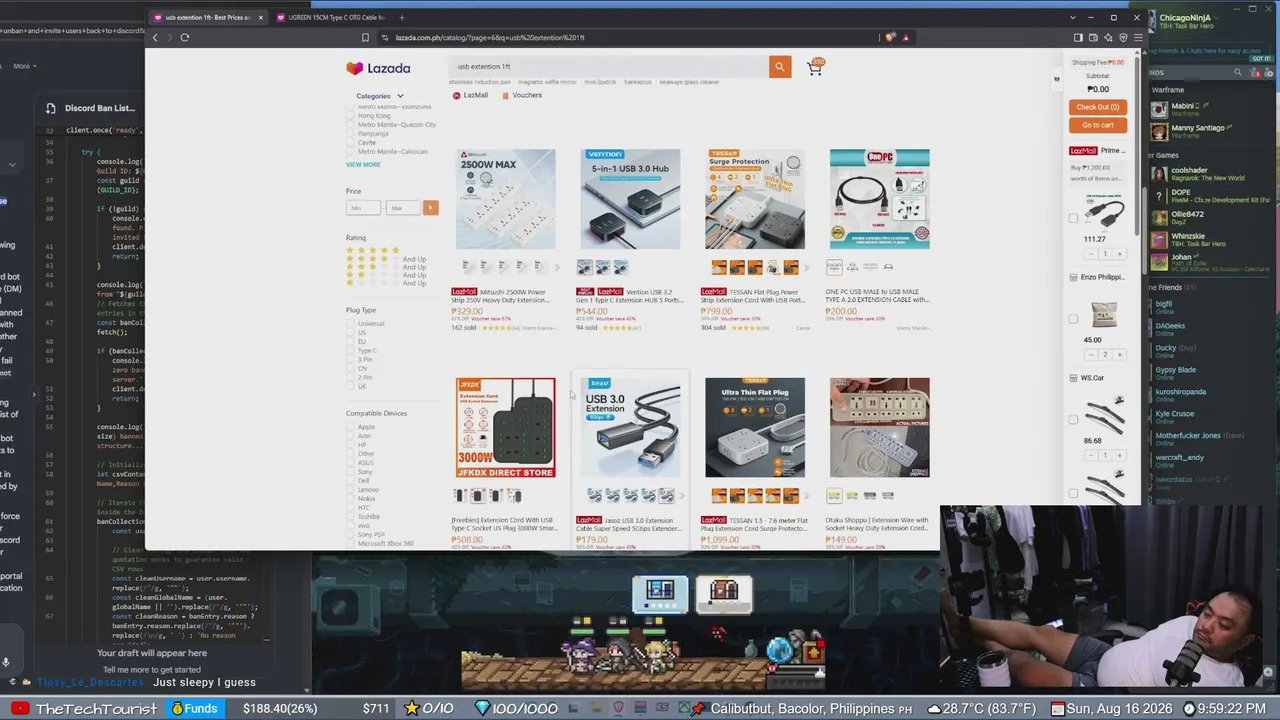Decrease quantity of the 45.00 cart item
1280x720 pixels.
1091,354
